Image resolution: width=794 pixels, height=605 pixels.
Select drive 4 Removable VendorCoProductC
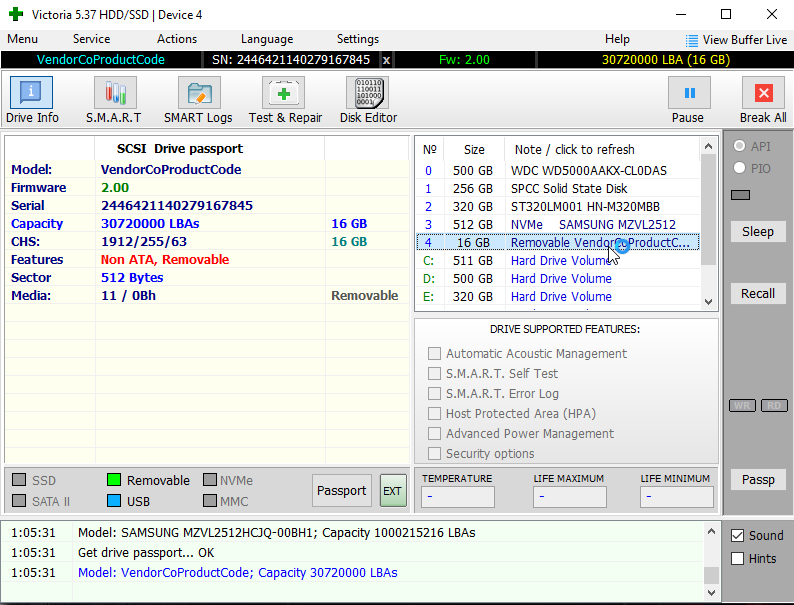[558, 243]
